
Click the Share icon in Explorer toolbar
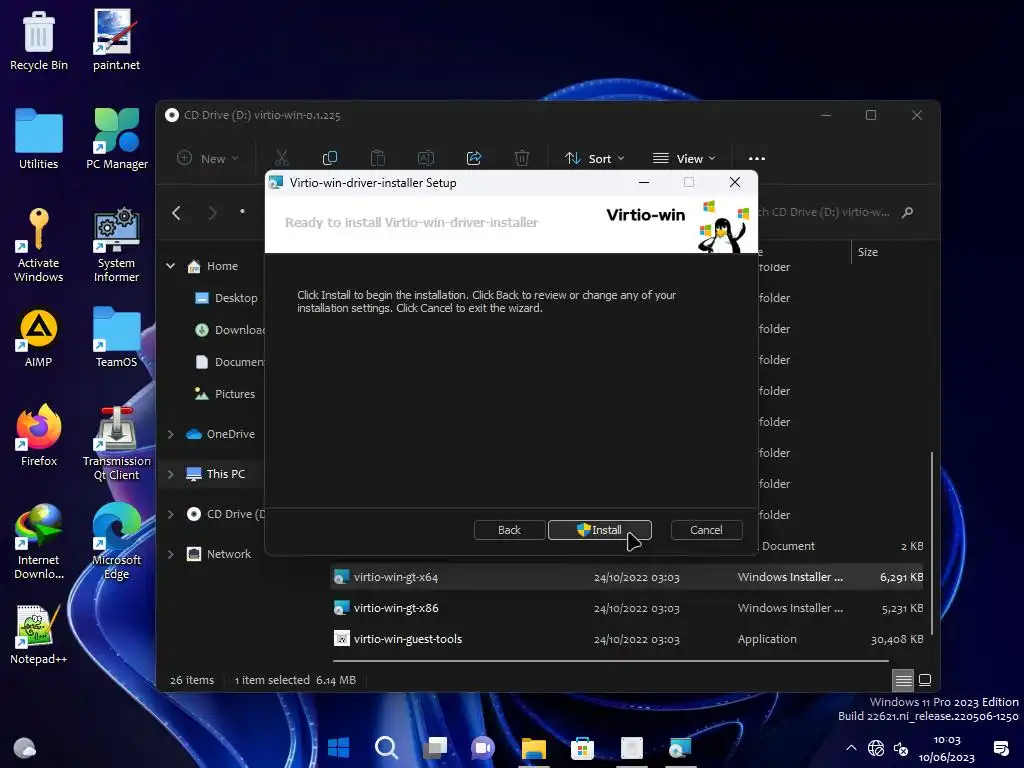click(473, 158)
